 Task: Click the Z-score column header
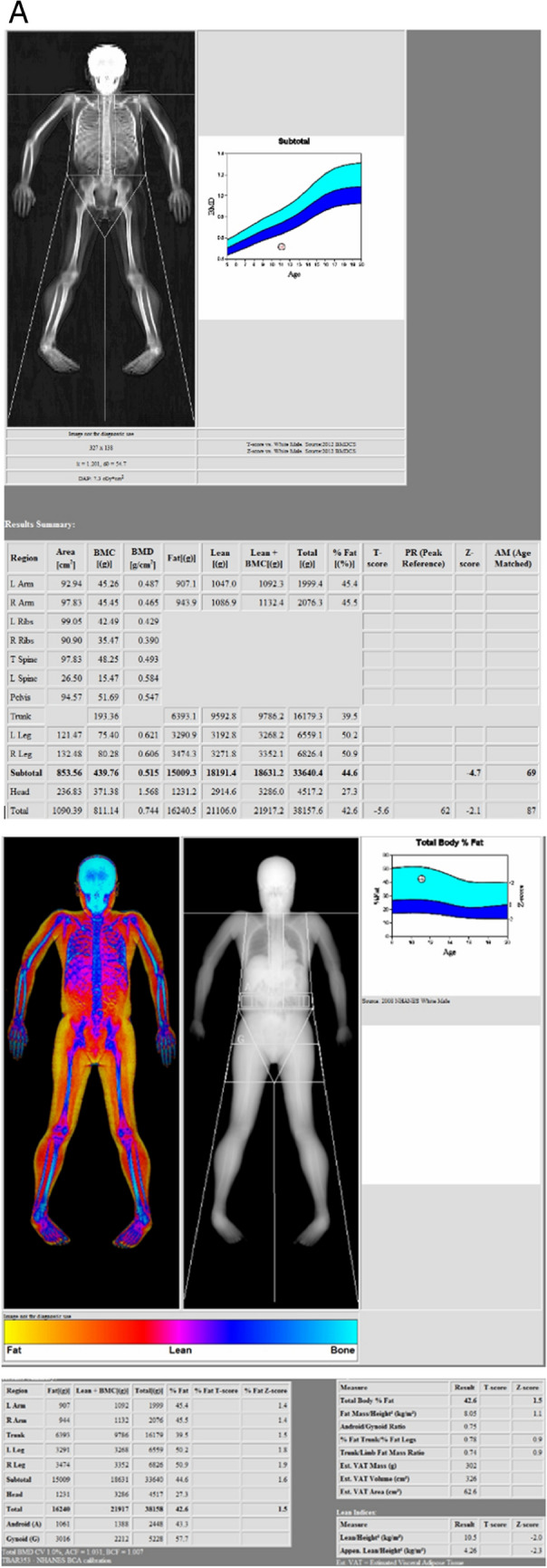(x=469, y=558)
